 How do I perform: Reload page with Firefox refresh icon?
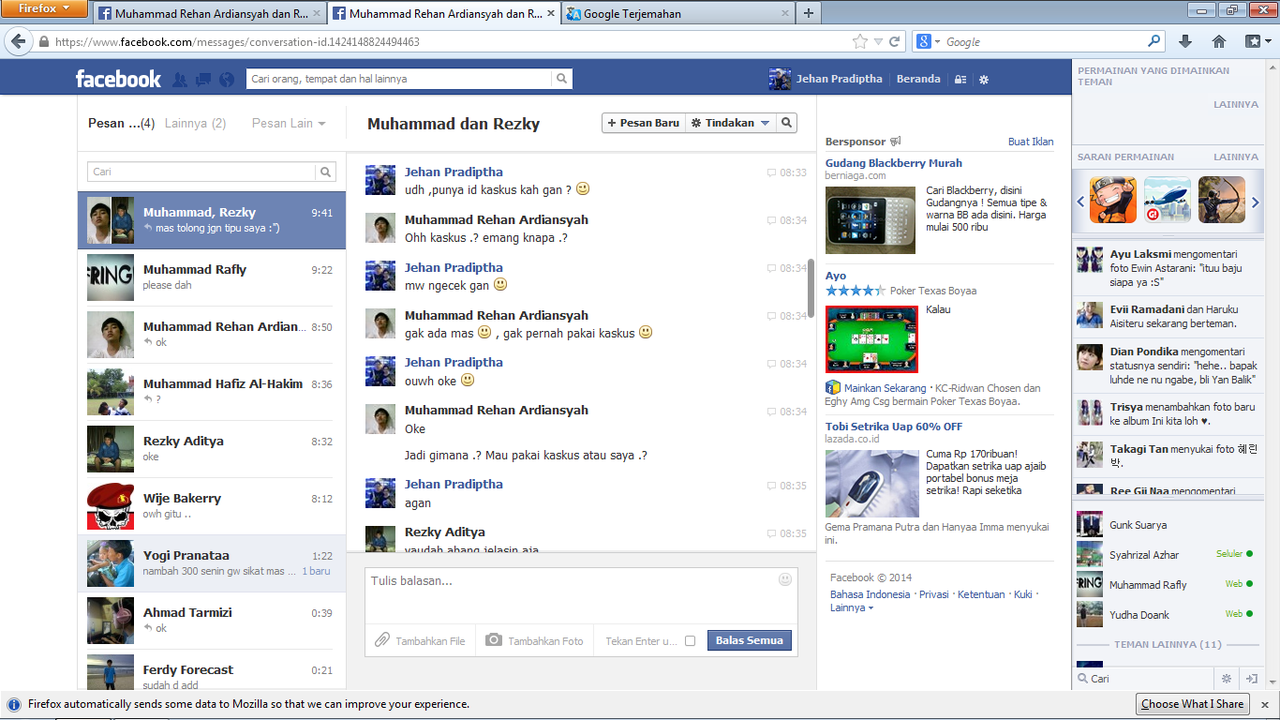pyautogui.click(x=895, y=42)
